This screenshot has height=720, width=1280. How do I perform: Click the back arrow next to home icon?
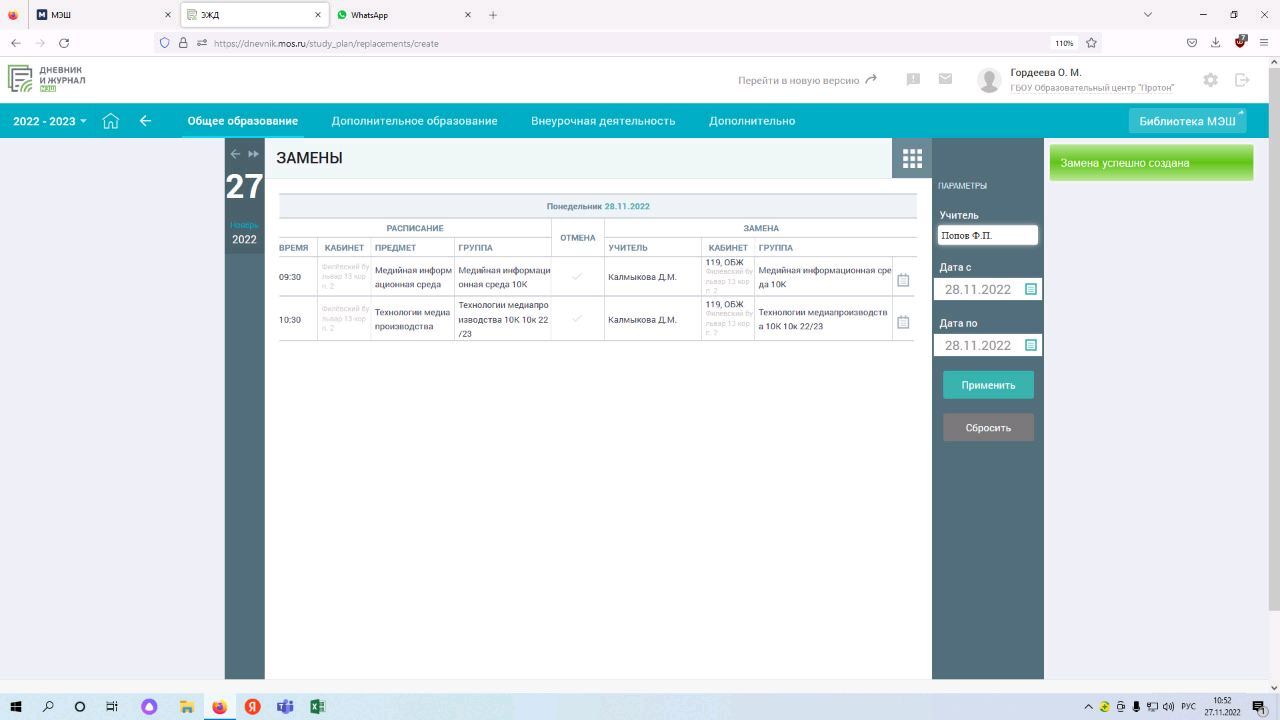tap(145, 121)
